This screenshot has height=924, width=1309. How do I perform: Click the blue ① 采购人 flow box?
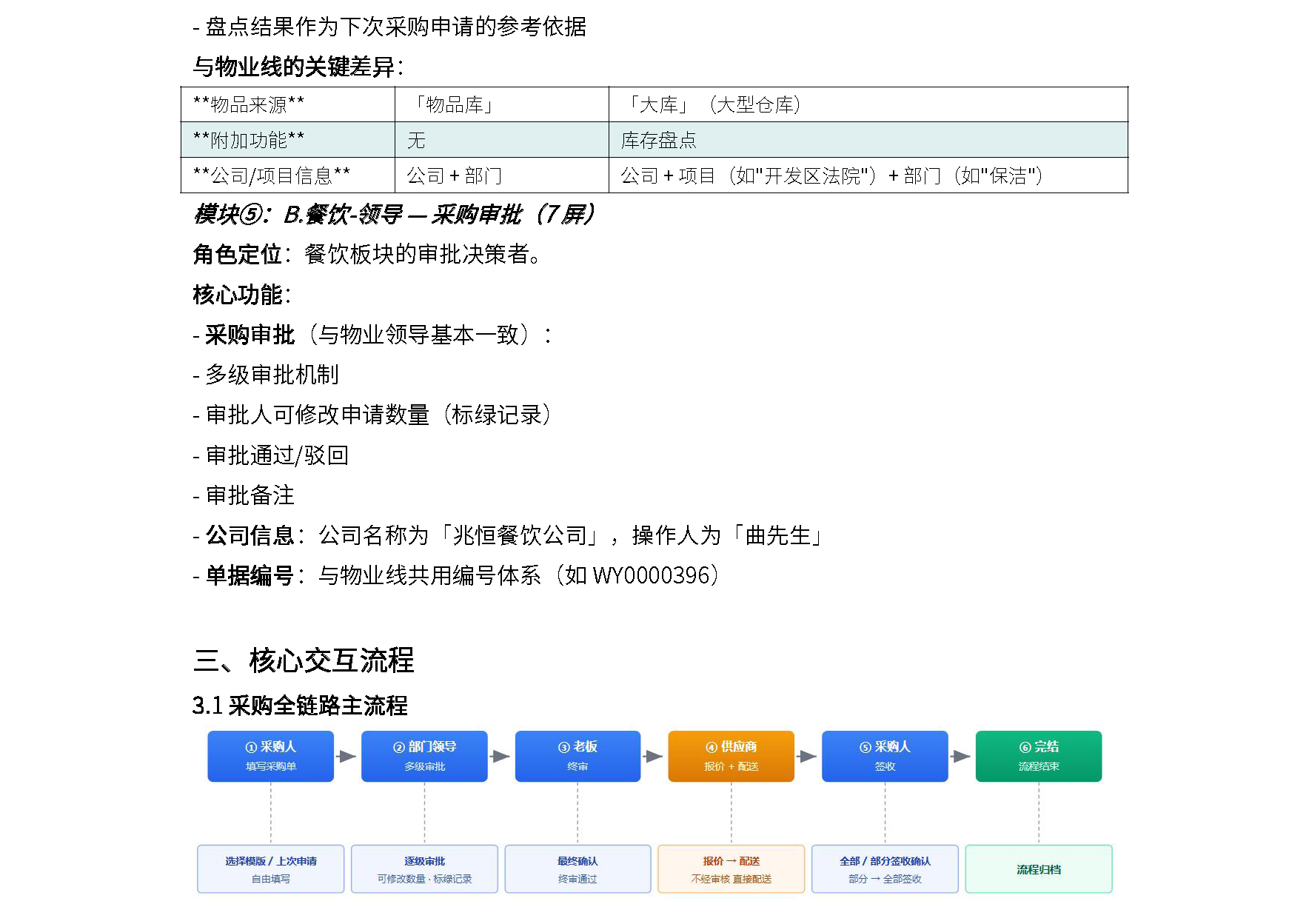coord(270,756)
